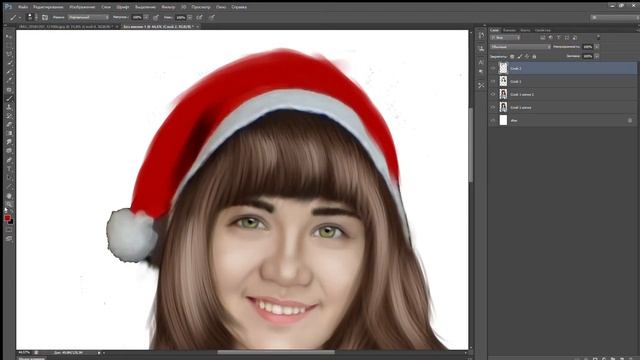This screenshot has width=640, height=360.
Task: Select the Path Selection tool
Action: click(x=9, y=178)
